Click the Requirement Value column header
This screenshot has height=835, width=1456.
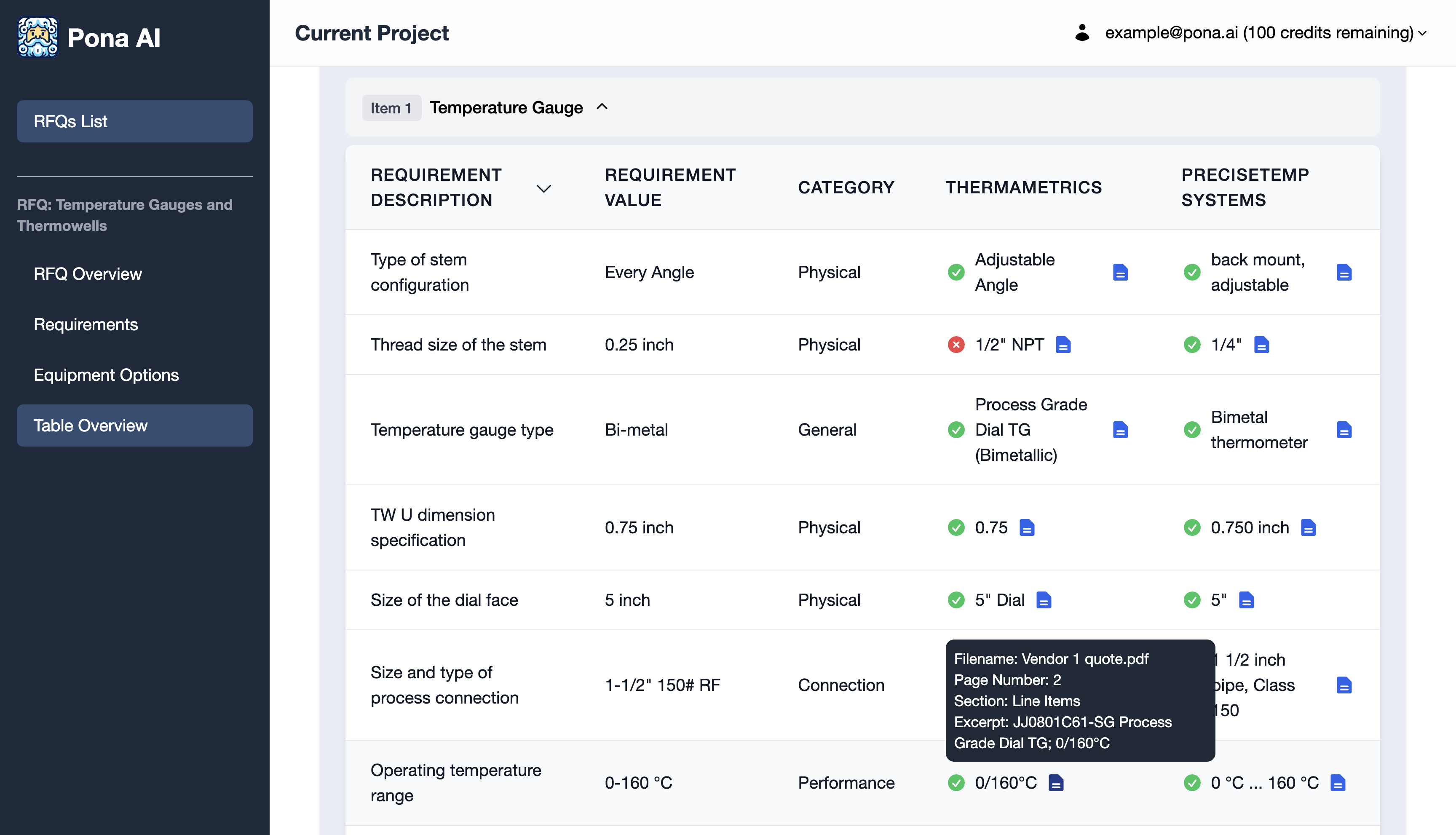pos(670,187)
